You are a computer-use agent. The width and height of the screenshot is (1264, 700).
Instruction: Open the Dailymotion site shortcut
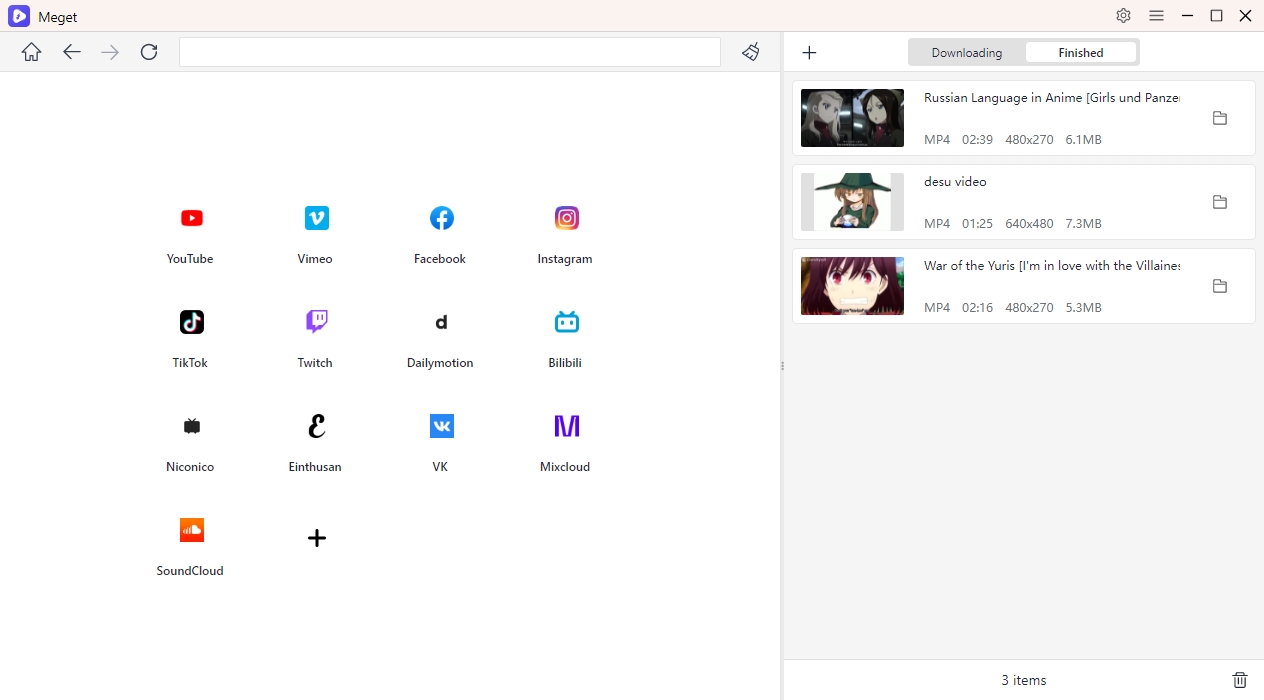point(441,322)
